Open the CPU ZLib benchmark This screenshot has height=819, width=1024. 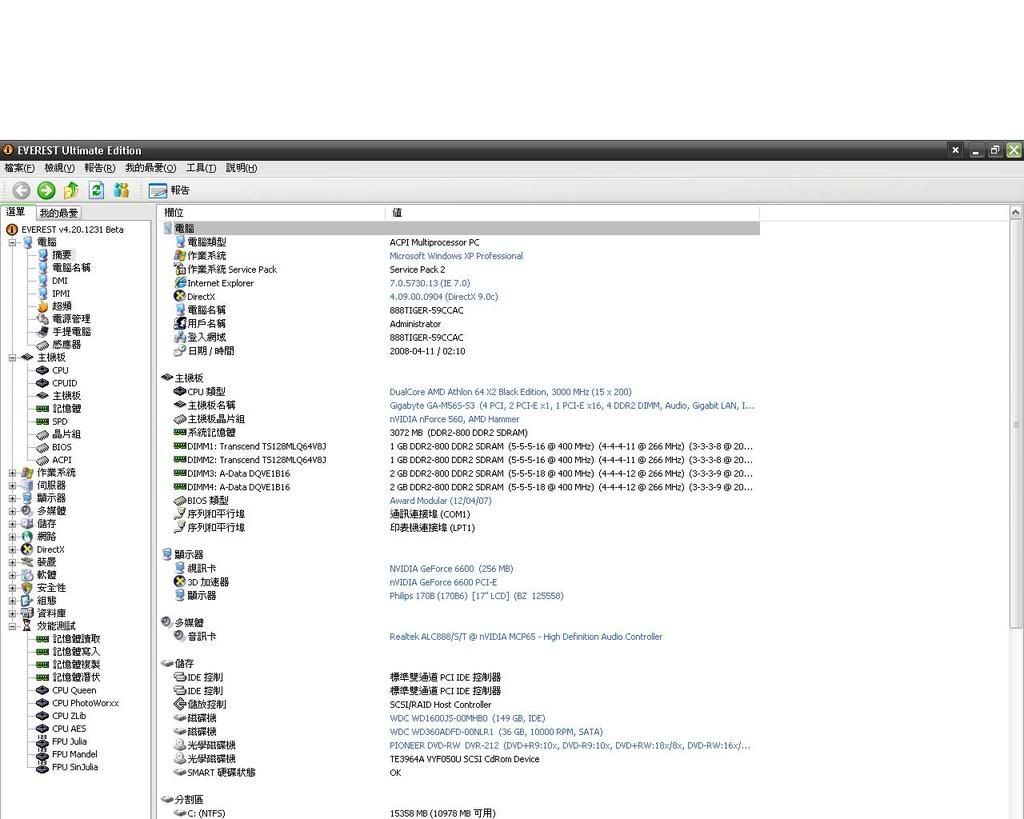(69, 716)
